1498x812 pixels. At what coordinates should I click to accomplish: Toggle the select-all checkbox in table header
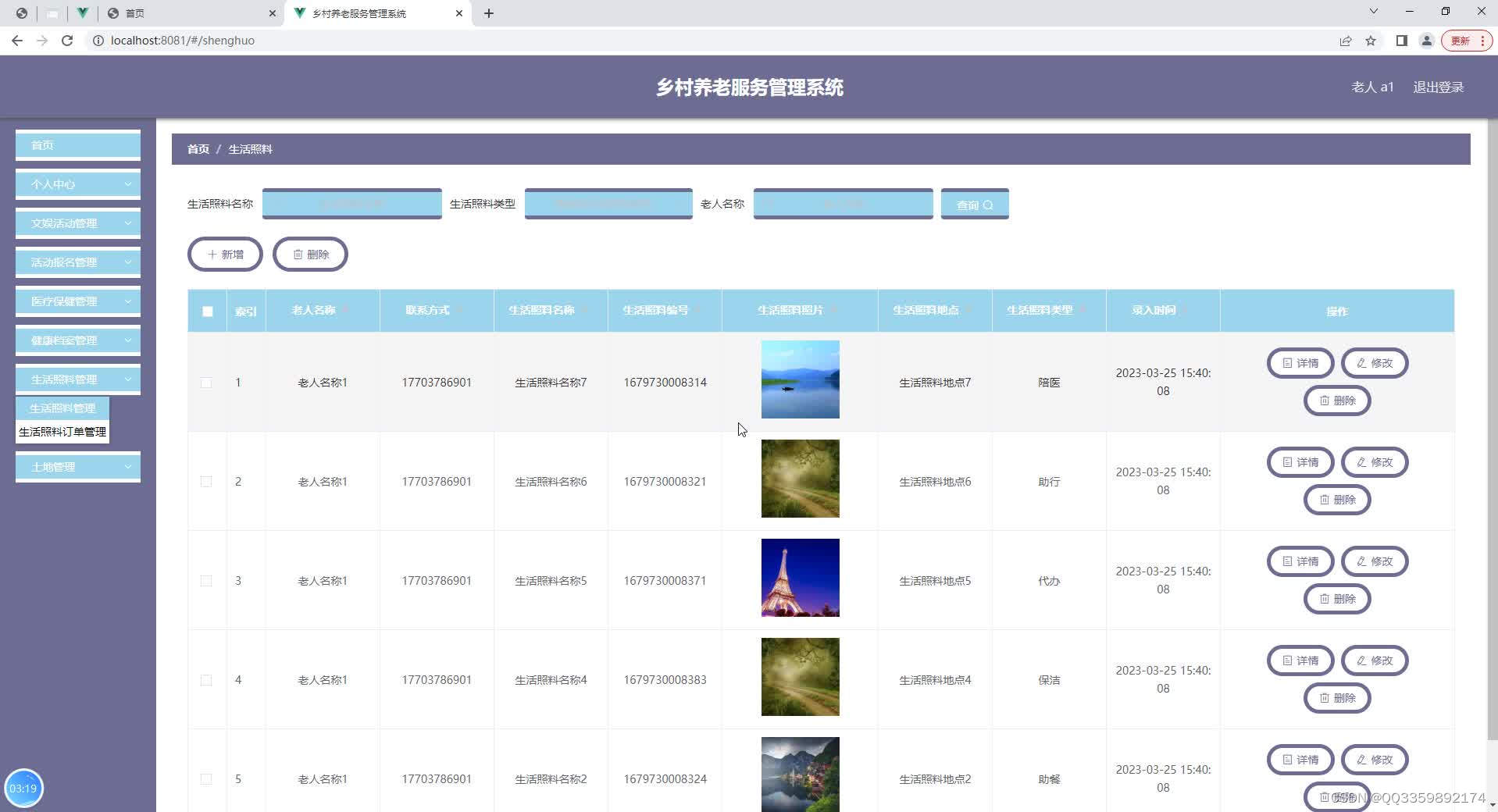207,312
